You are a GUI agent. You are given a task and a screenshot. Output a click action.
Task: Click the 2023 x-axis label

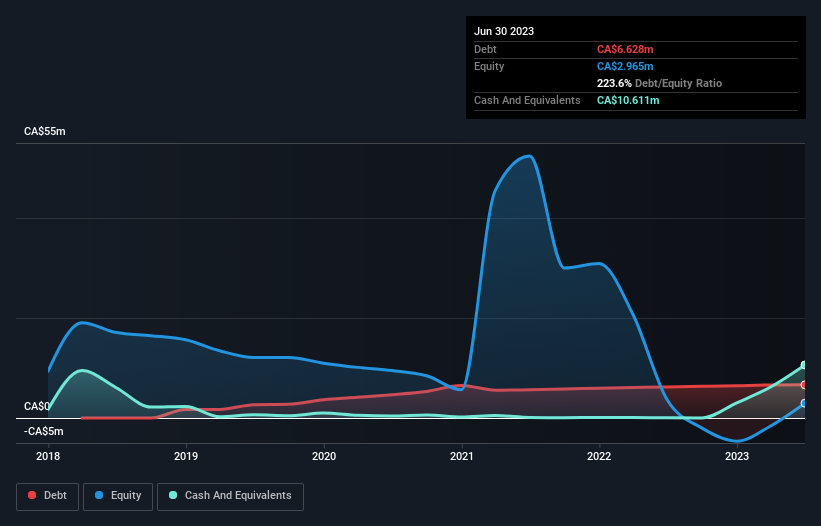(737, 456)
